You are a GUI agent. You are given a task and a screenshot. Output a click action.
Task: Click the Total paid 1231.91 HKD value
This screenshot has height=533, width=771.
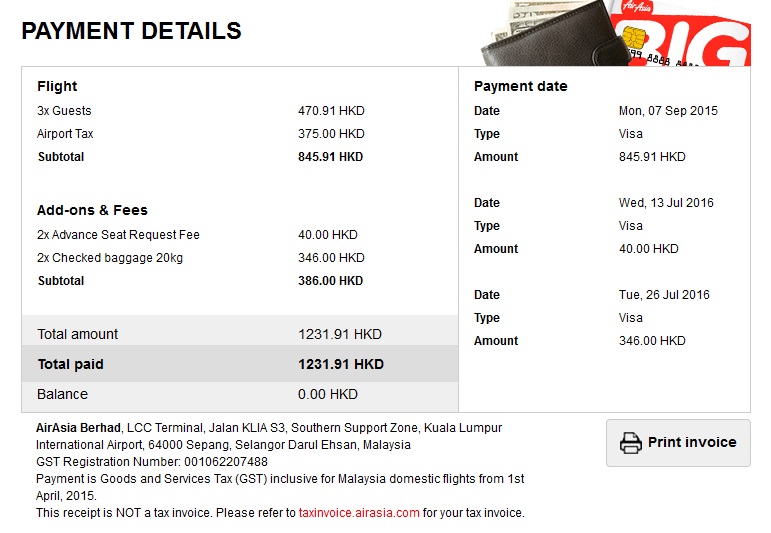[340, 364]
